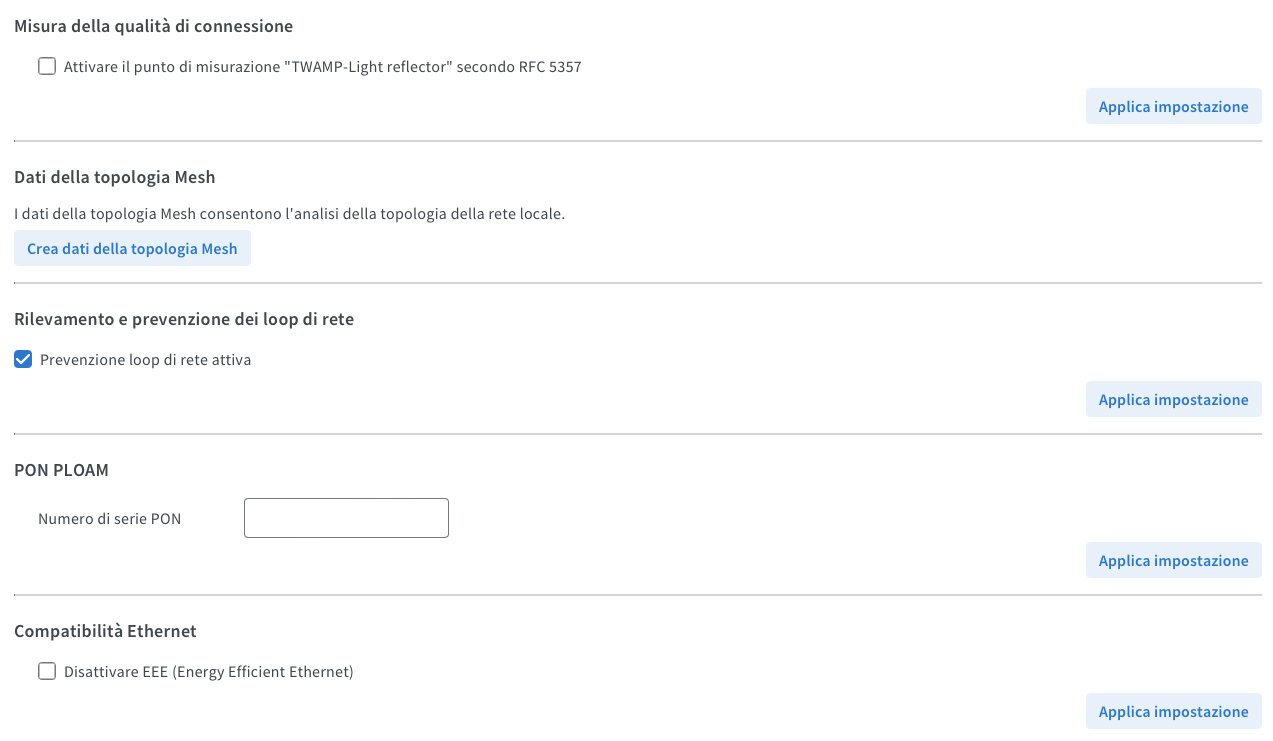Viewport: 1273px width, 741px height.
Task: Tick the Disattivare EEE checkbox
Action: point(47,672)
